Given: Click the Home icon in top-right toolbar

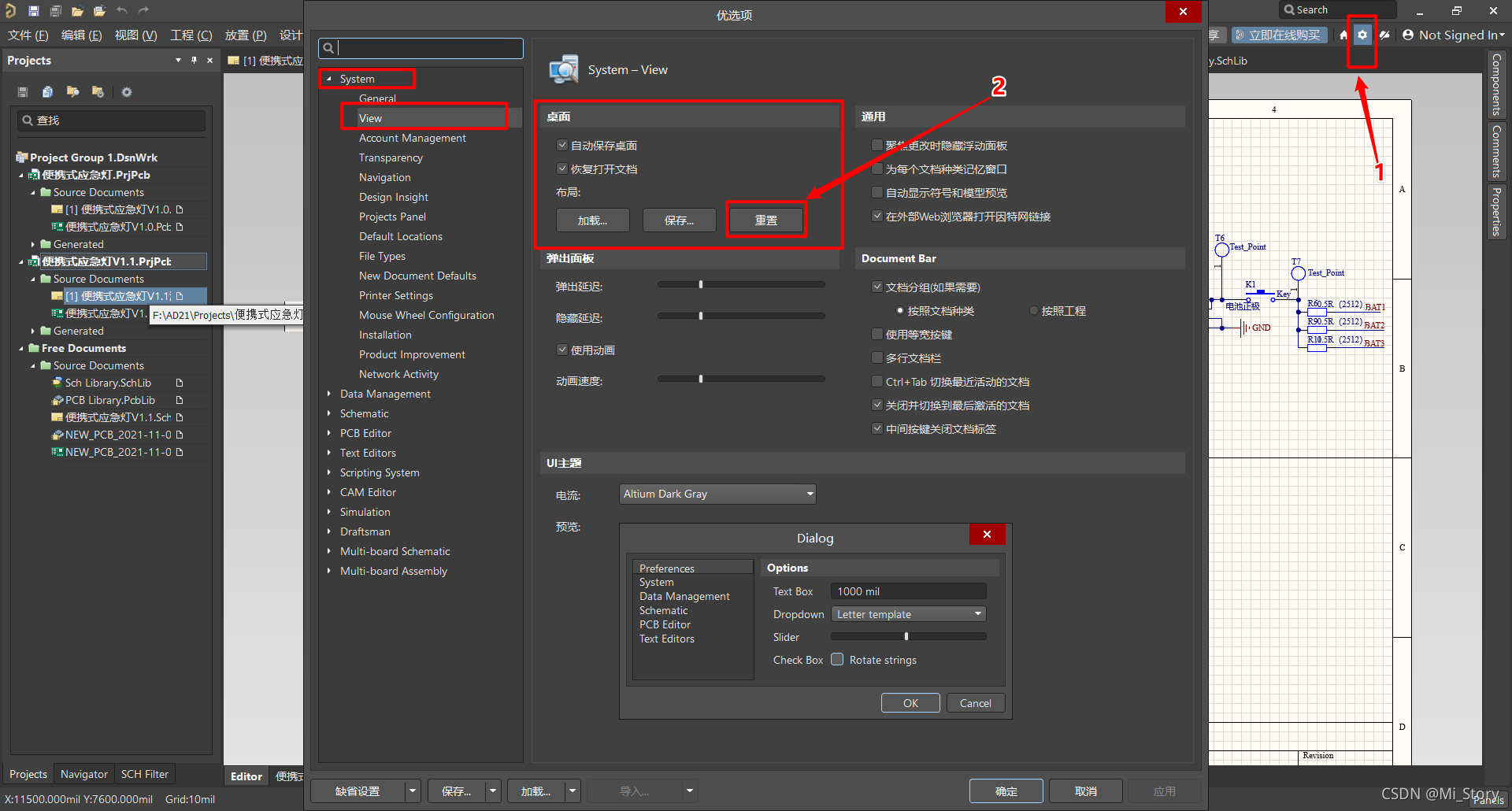Looking at the screenshot, I should (1343, 35).
